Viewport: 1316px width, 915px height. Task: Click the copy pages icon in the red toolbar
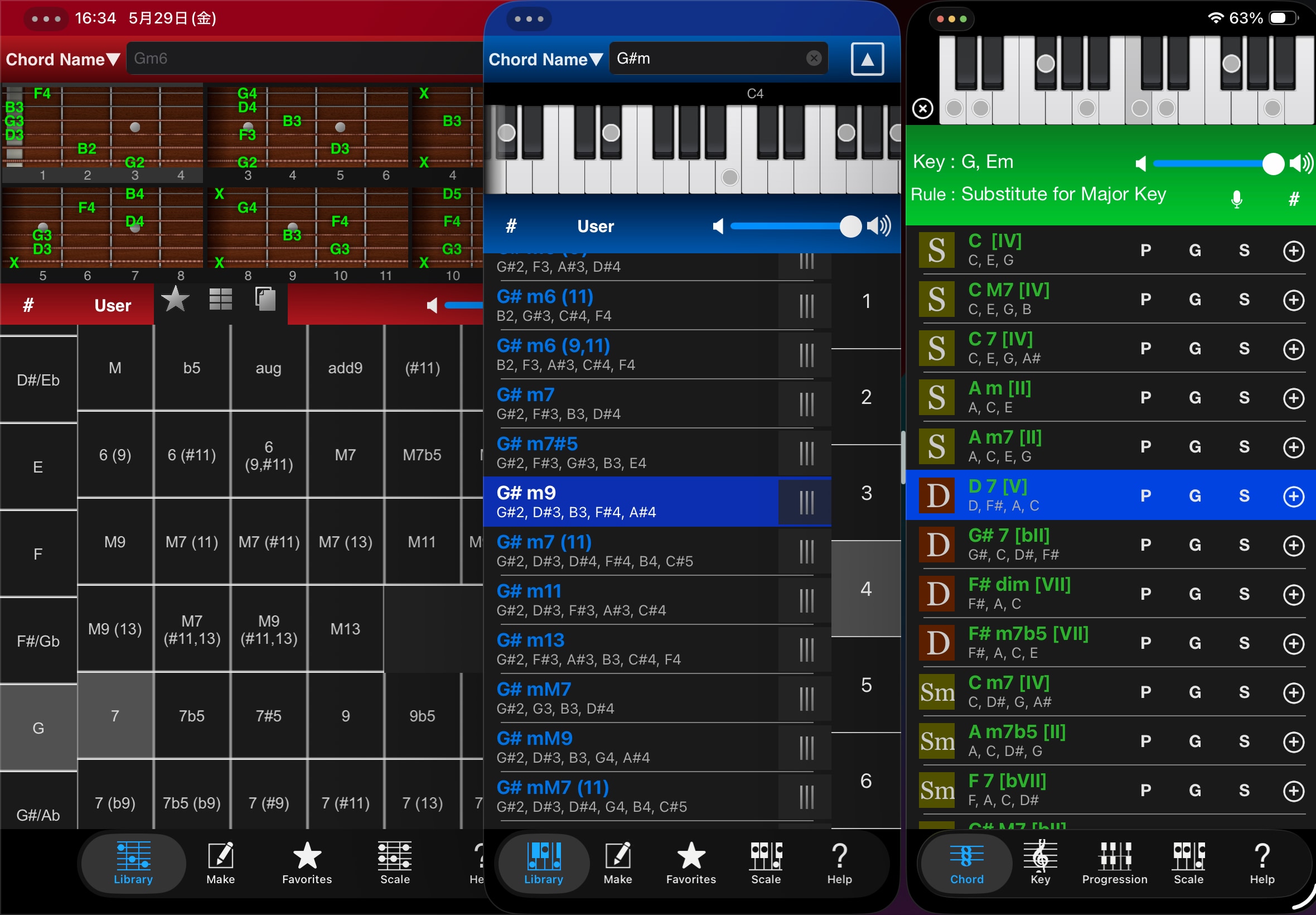(265, 299)
